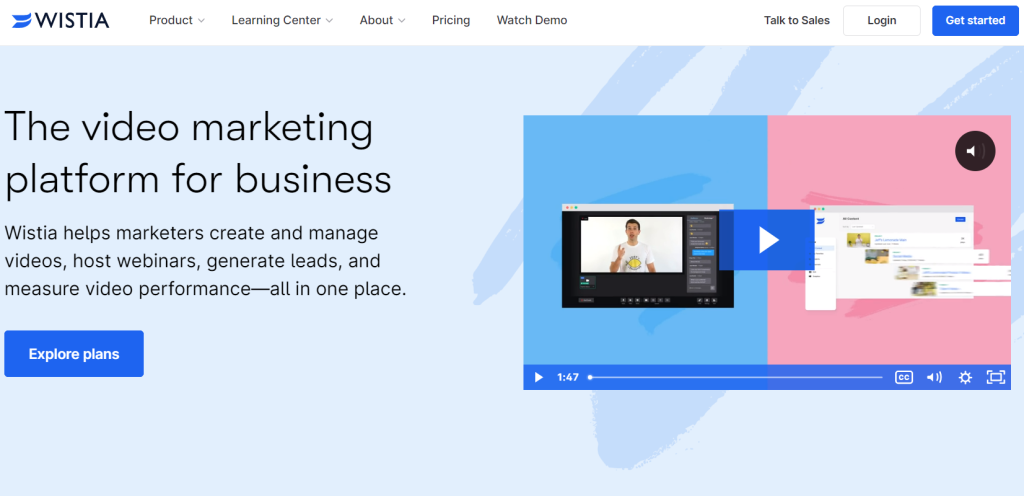The image size is (1024, 496).
Task: Expand the Learning Center menu
Action: [x=282, y=20]
